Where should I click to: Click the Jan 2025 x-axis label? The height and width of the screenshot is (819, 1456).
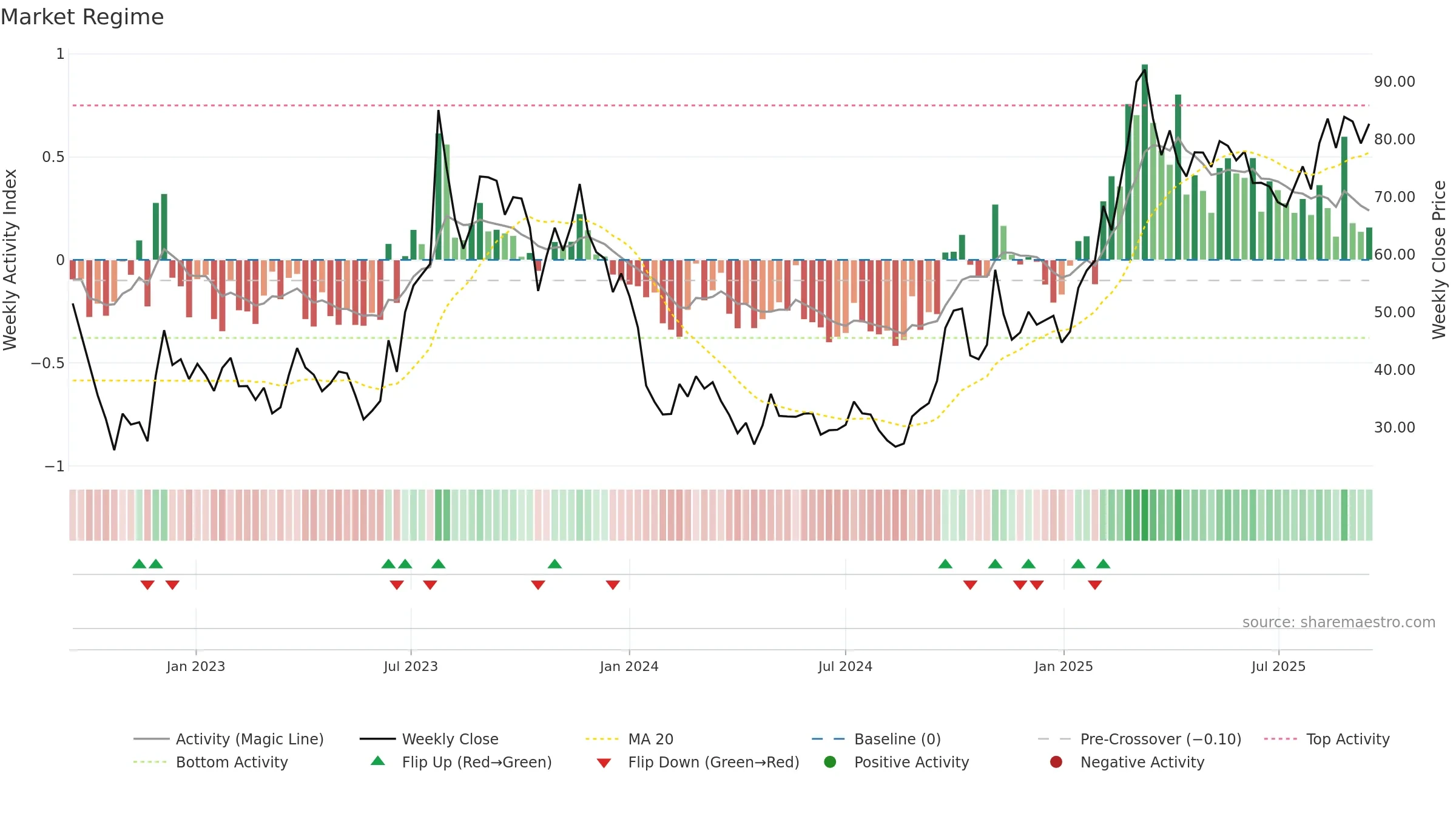click(1063, 666)
